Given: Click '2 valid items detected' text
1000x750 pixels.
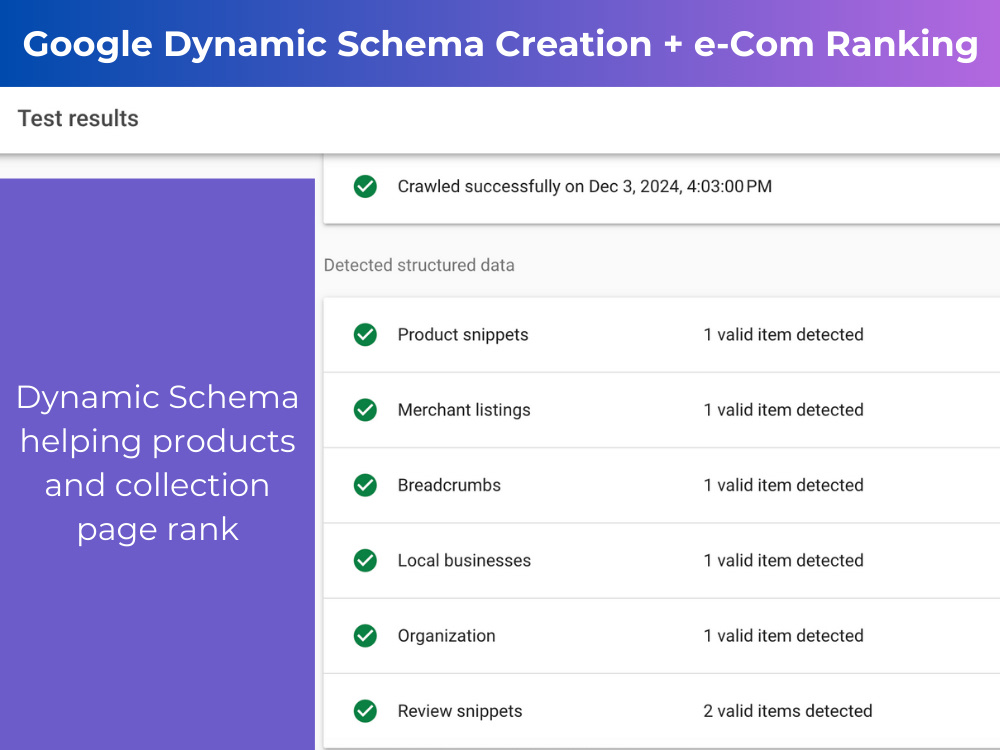Looking at the screenshot, I should click(x=788, y=710).
